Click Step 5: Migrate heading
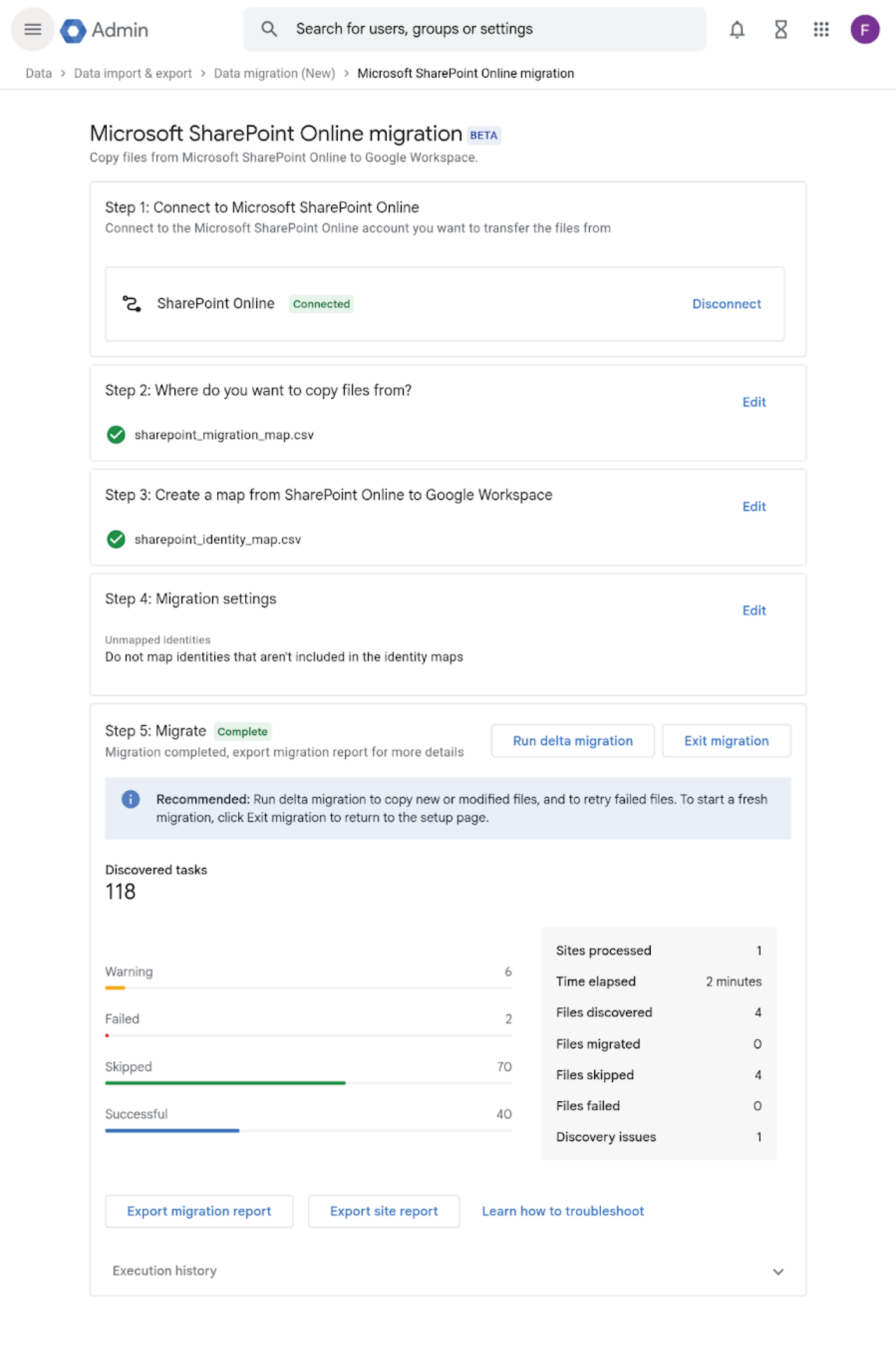The width and height of the screenshot is (896, 1358). pos(156,732)
